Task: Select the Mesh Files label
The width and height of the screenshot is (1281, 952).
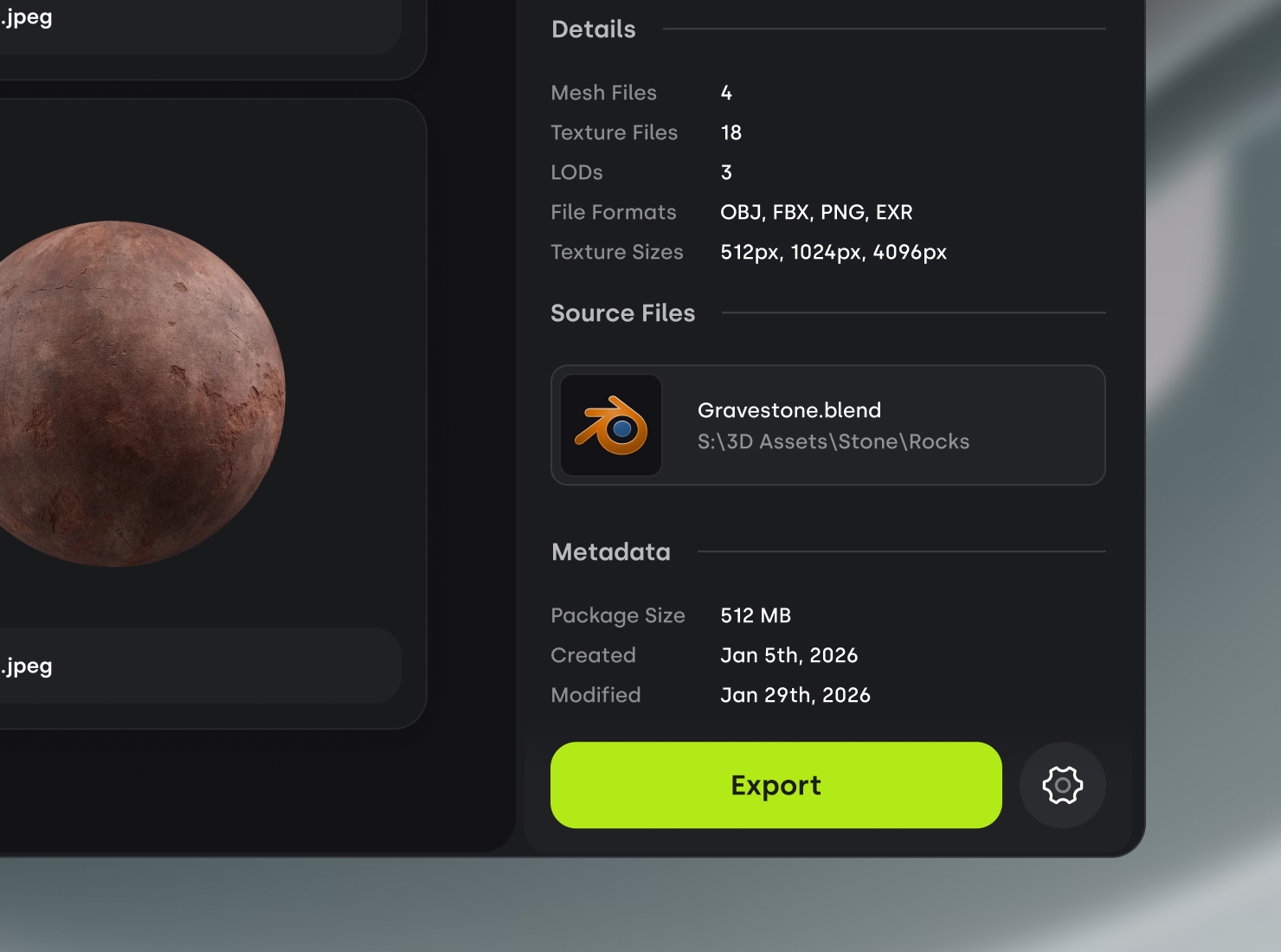Action: click(x=603, y=93)
